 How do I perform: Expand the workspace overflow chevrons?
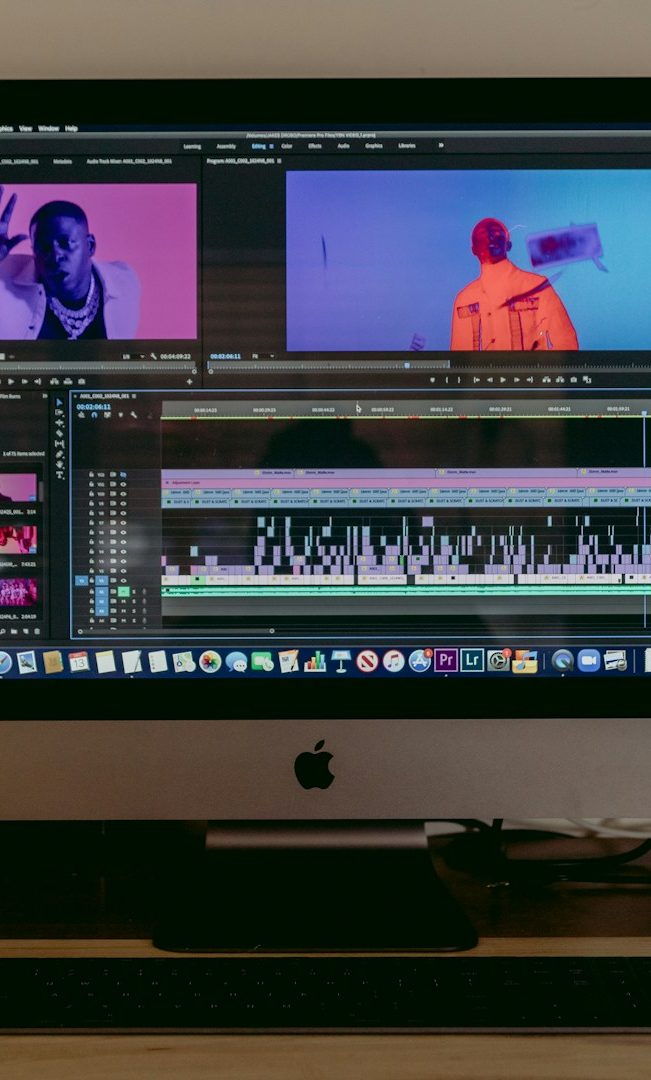click(441, 145)
